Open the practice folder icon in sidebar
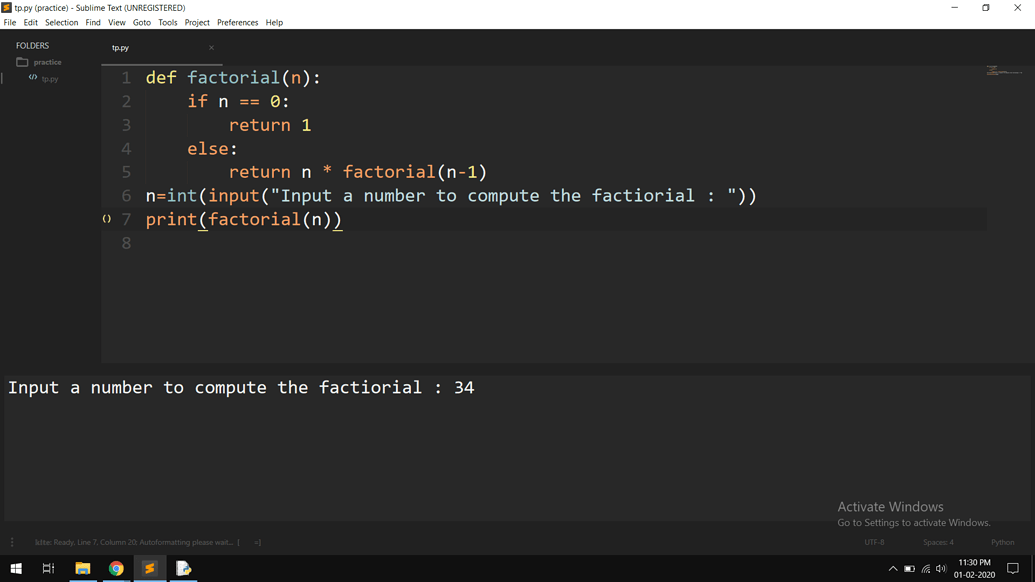The image size is (1035, 582). coord(22,62)
